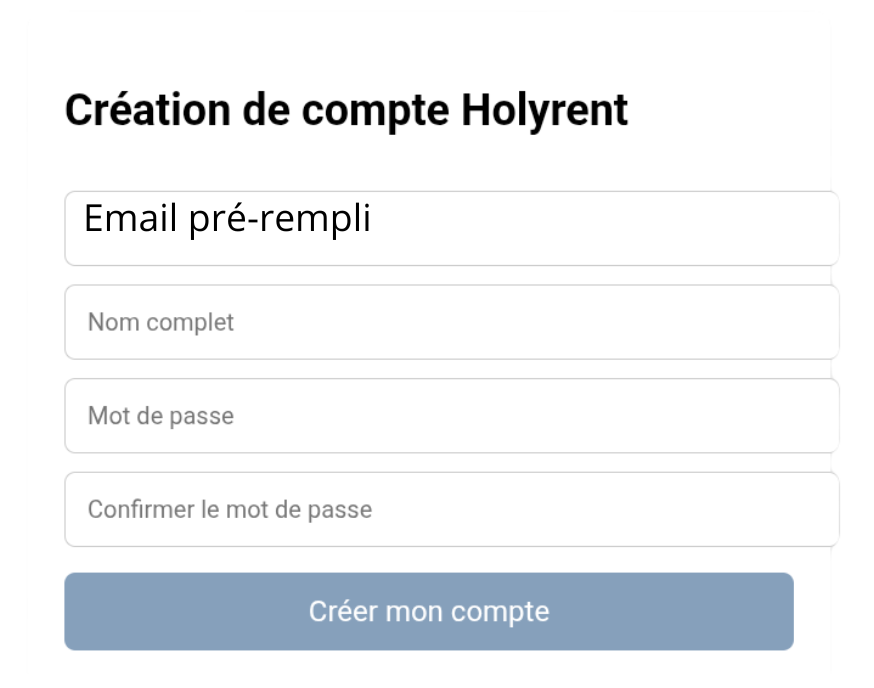Click the Nom complet placeholder text
This screenshot has height=688, width=874.
click(x=161, y=321)
